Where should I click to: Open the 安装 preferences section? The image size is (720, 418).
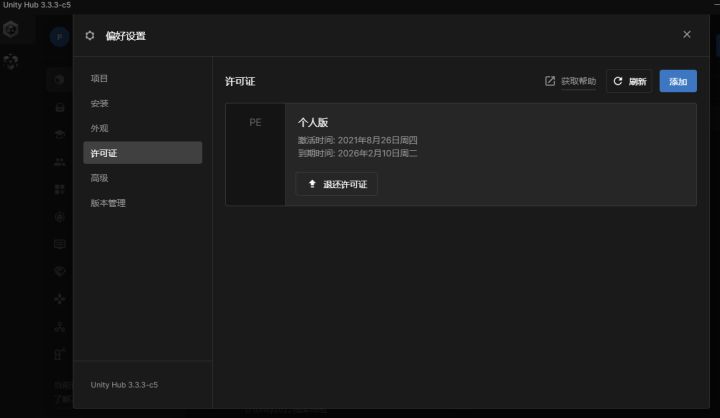[x=142, y=103]
